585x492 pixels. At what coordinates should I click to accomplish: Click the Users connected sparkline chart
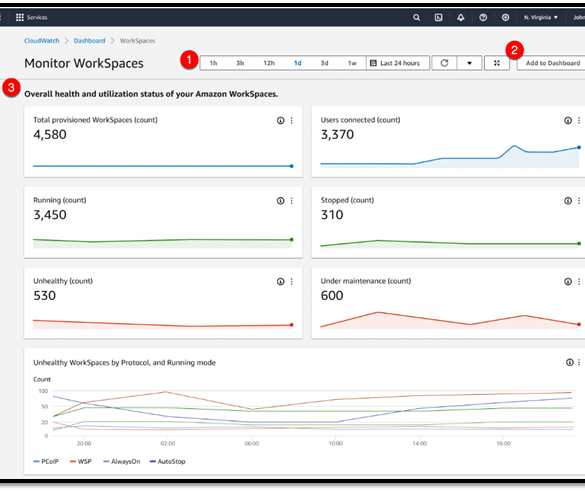pyautogui.click(x=450, y=156)
